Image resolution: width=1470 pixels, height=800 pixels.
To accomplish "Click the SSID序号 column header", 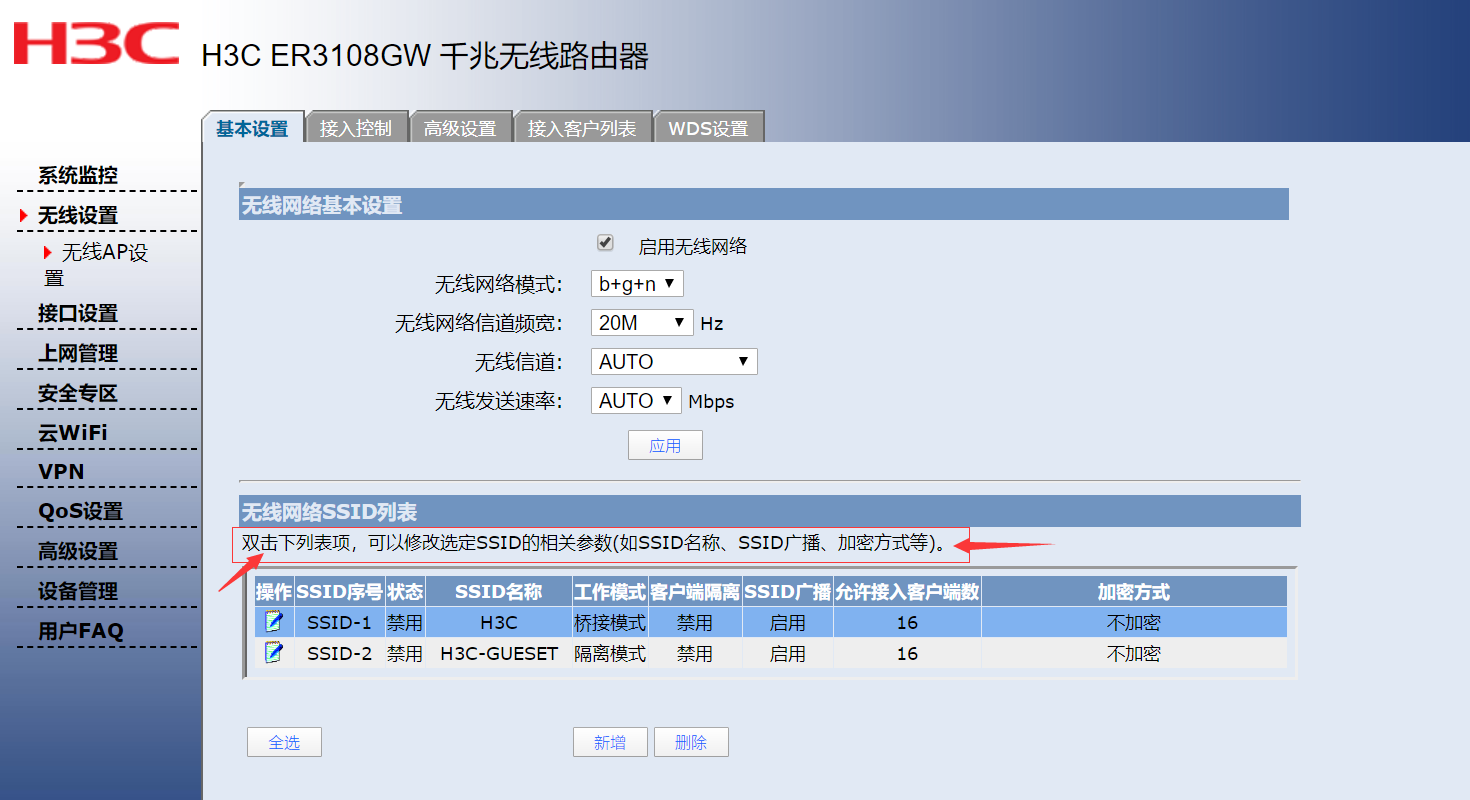I will [339, 592].
